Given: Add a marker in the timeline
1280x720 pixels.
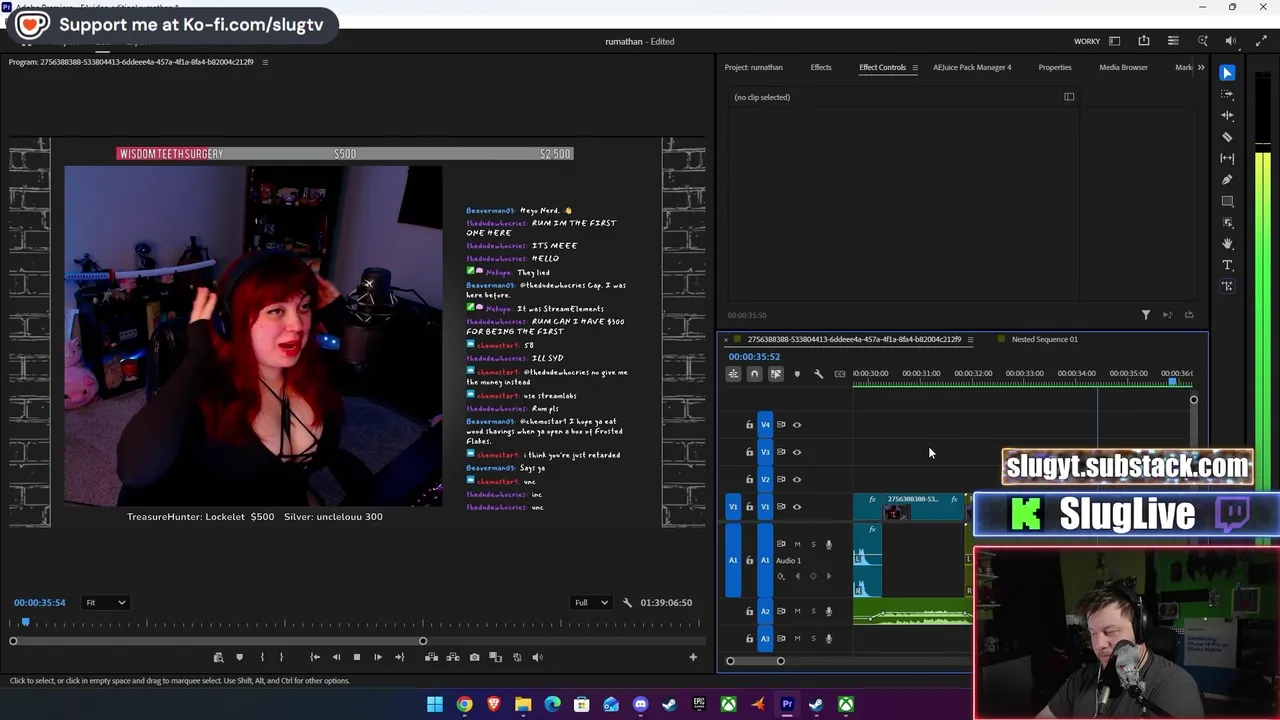Looking at the screenshot, I should click(x=797, y=374).
